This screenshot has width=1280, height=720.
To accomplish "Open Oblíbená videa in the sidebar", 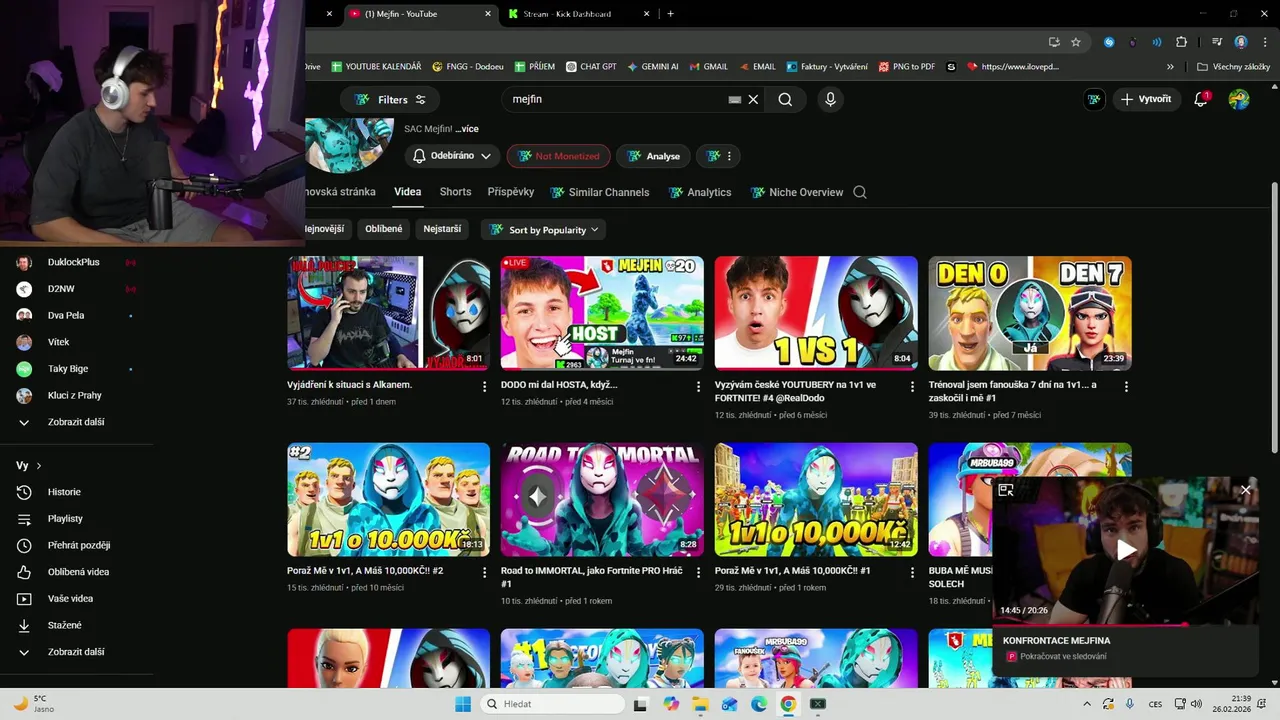I will (x=76, y=572).
